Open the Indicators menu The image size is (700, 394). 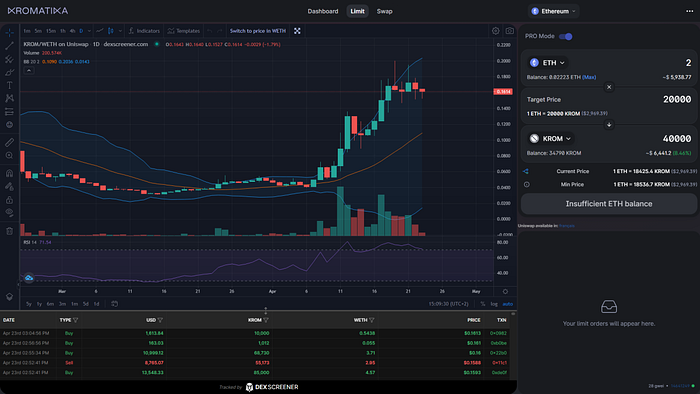pos(144,31)
